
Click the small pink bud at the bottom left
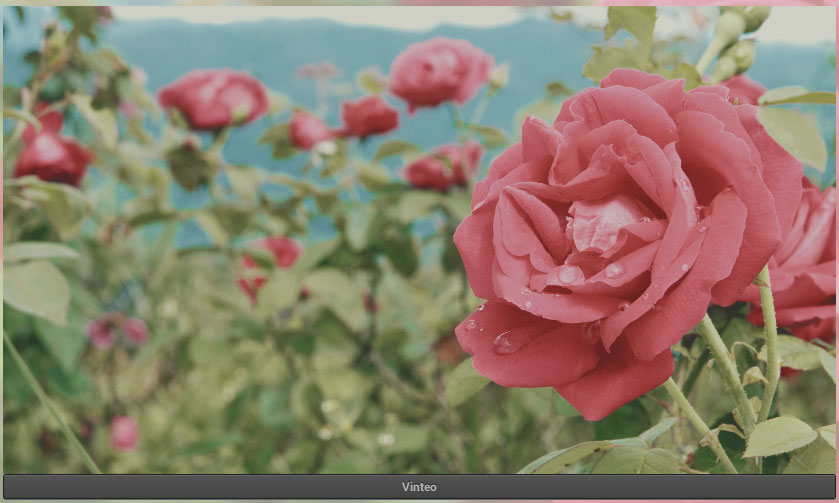(x=124, y=432)
